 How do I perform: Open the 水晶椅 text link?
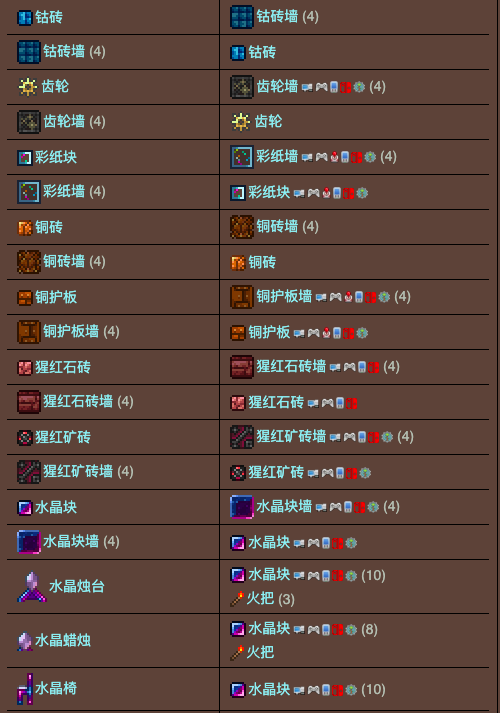(56, 688)
